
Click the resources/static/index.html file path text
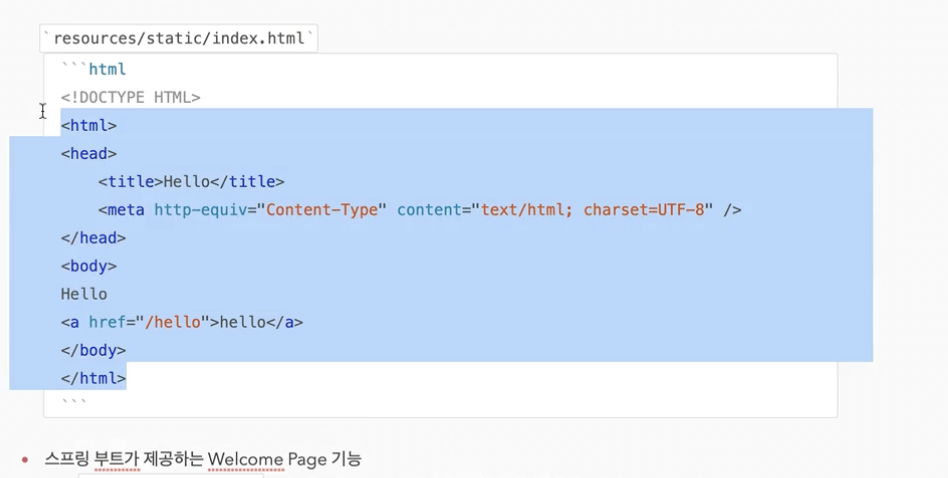pos(178,39)
